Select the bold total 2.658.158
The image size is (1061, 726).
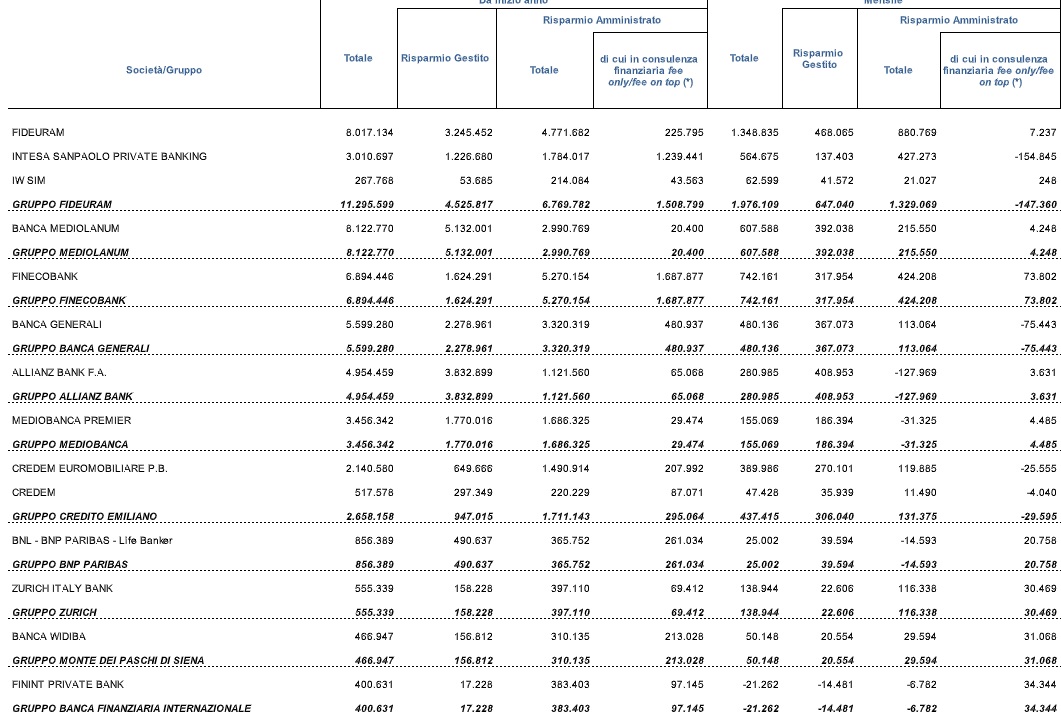click(369, 517)
